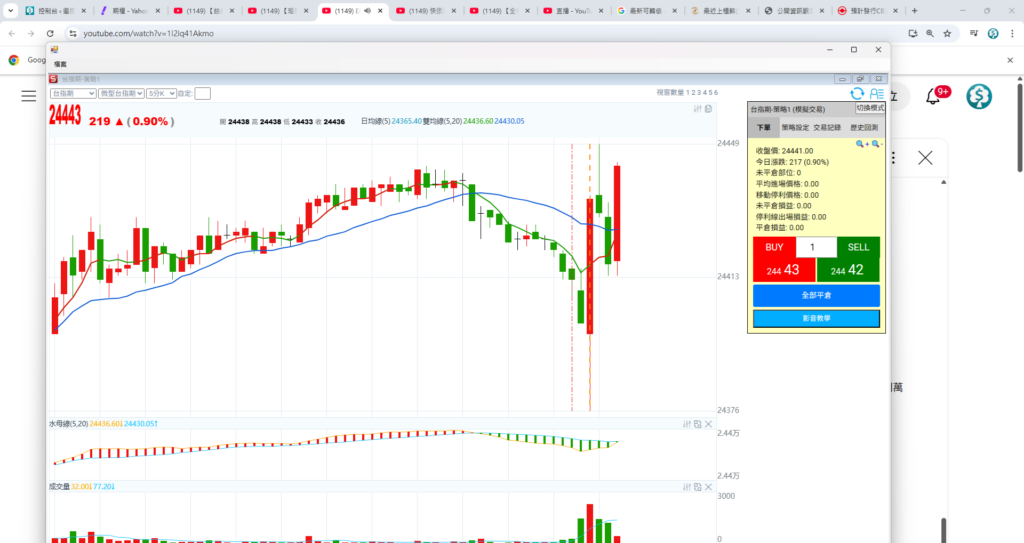This screenshot has height=543, width=1024.
Task: Open 成交量 panel settings icon
Action: pyautogui.click(x=687, y=487)
